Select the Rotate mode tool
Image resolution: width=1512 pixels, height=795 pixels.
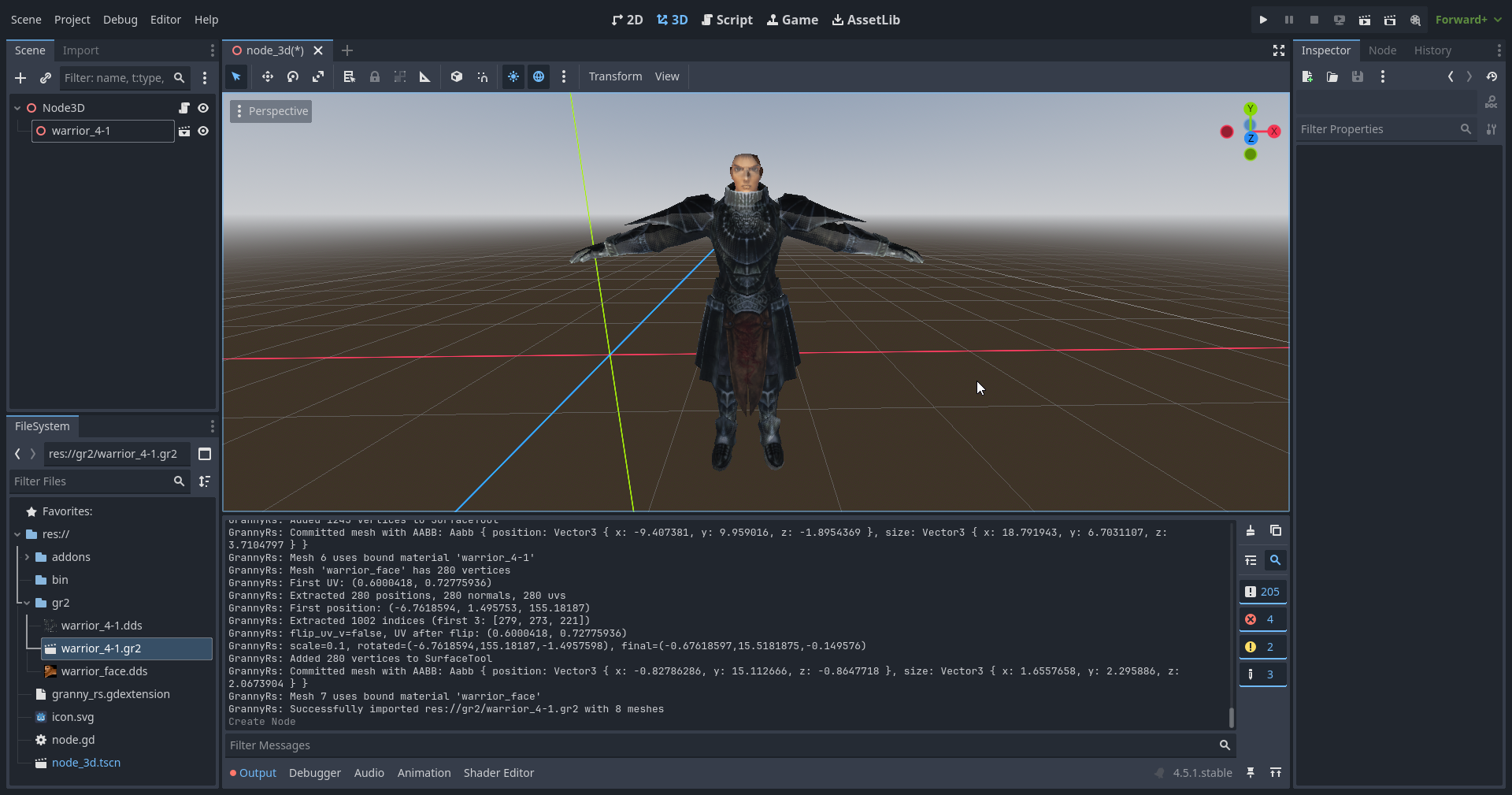point(293,76)
